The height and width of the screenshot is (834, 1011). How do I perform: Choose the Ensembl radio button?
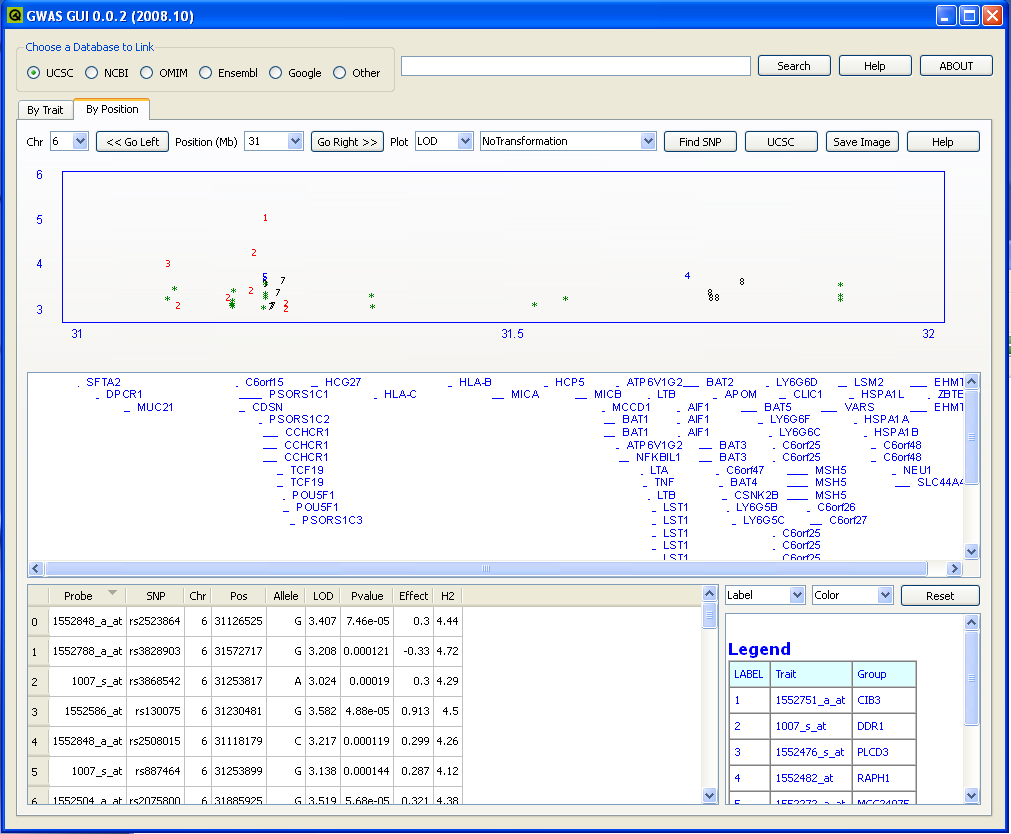coord(206,73)
